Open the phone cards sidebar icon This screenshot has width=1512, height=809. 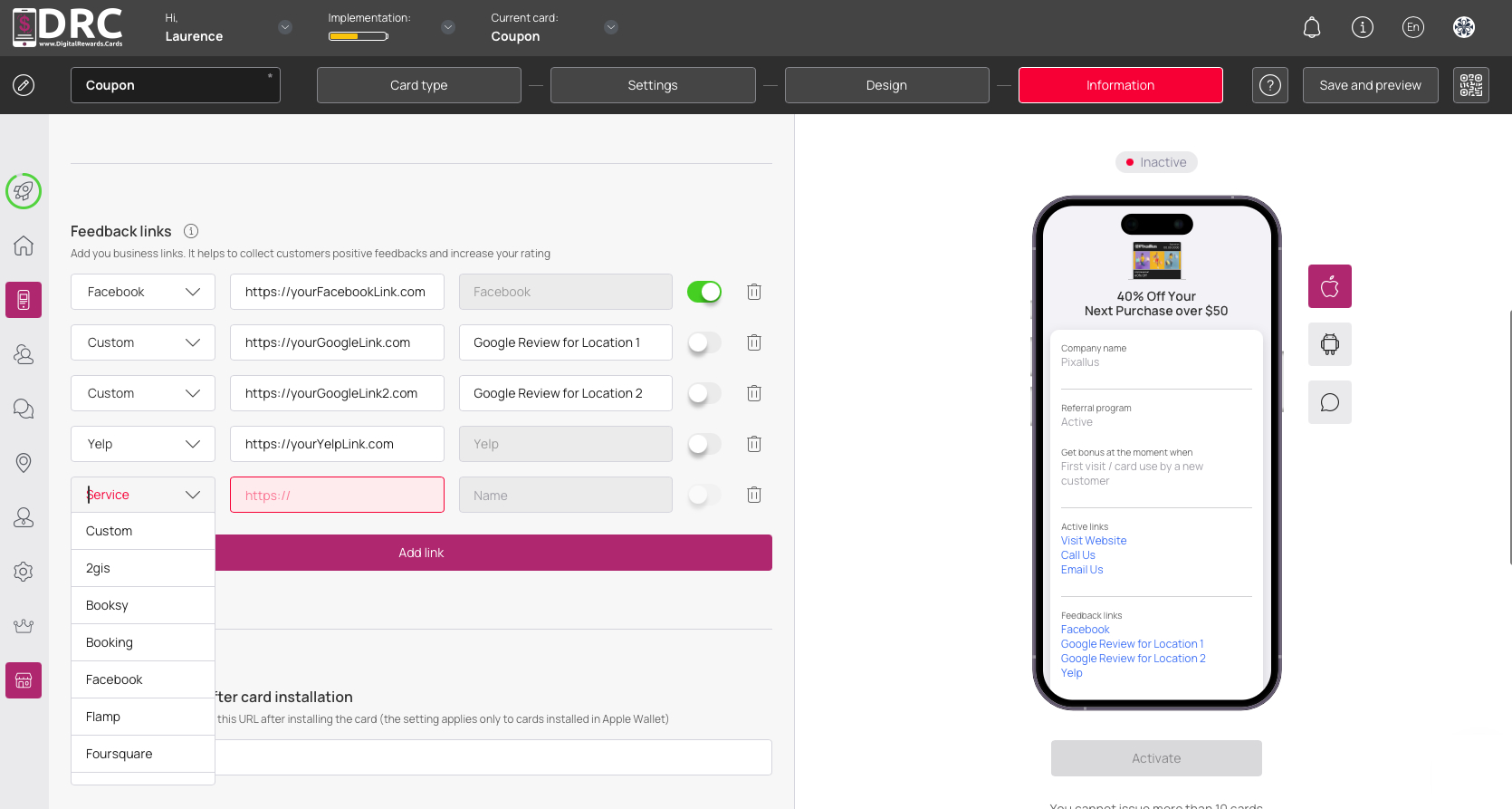tap(24, 300)
